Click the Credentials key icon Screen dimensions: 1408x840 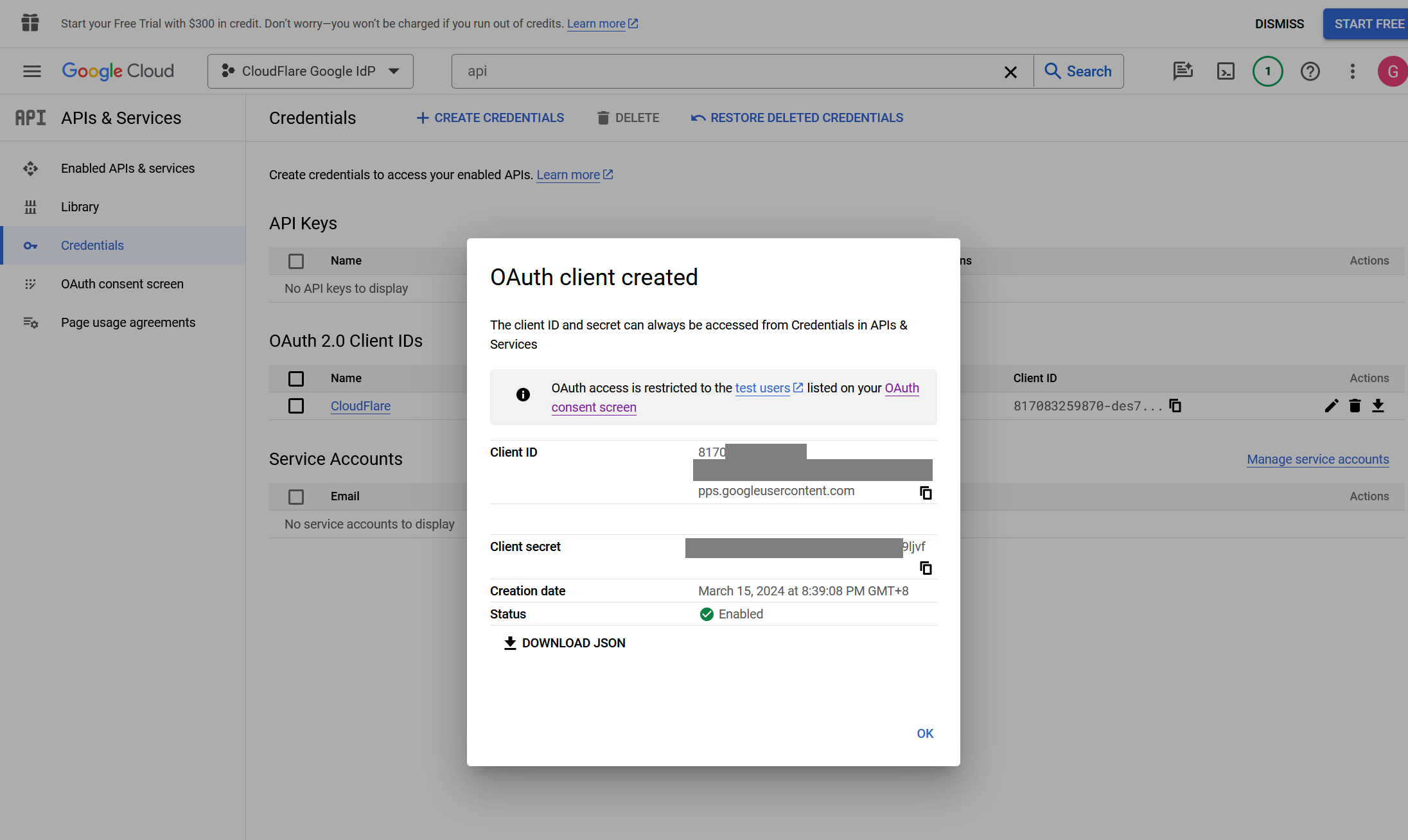30,245
